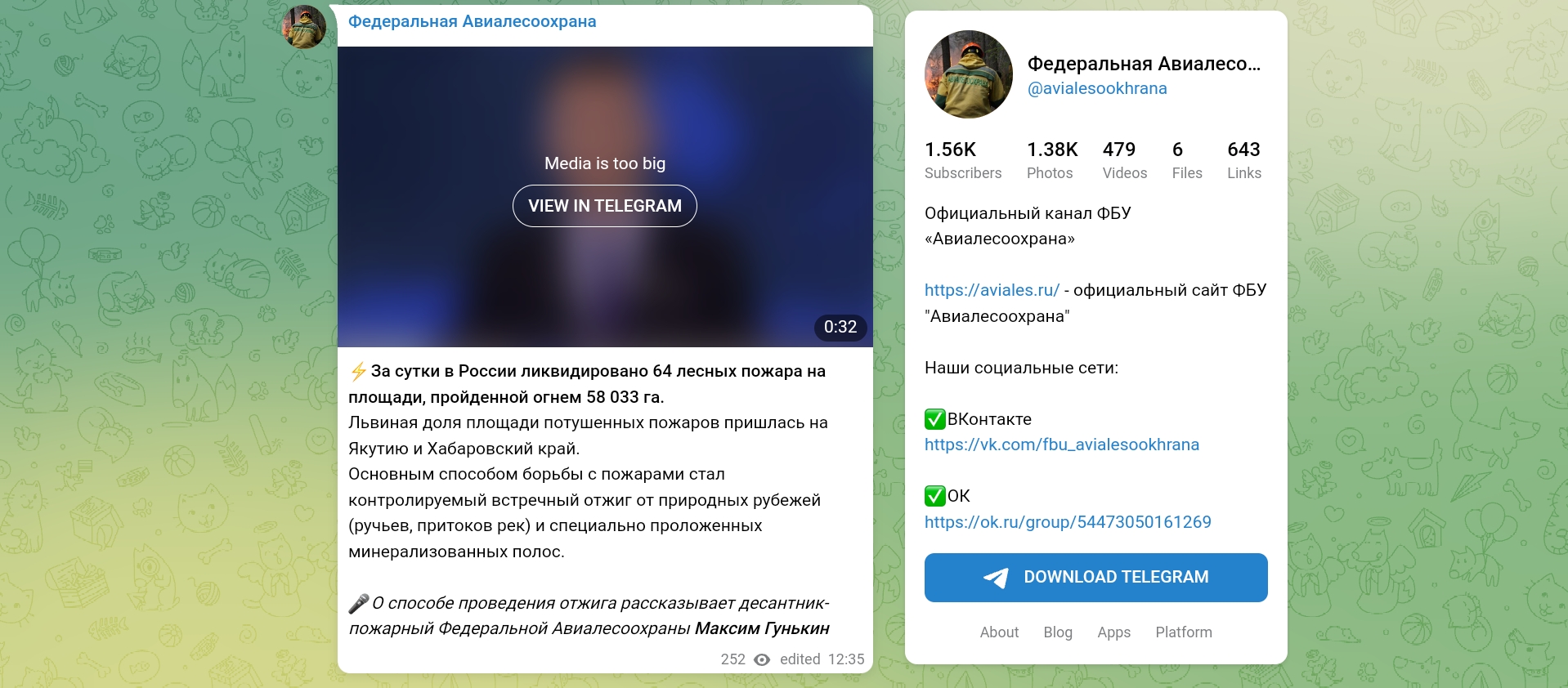Viewport: 1568px width, 688px height.
Task: Open the Федеральная Авиалесоохрана post author name
Action: [473, 21]
